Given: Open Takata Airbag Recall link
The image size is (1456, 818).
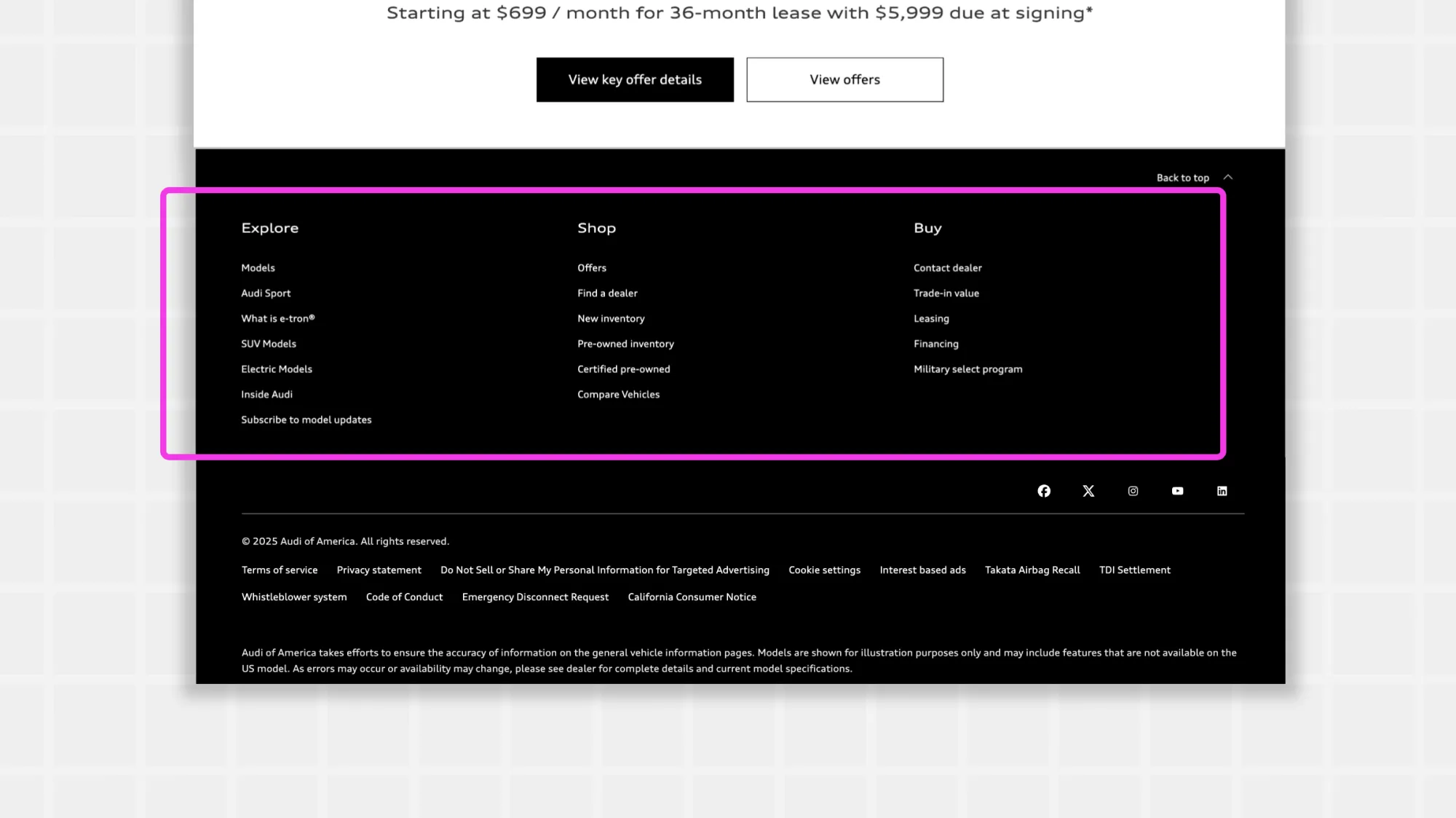Looking at the screenshot, I should pos(1032,570).
